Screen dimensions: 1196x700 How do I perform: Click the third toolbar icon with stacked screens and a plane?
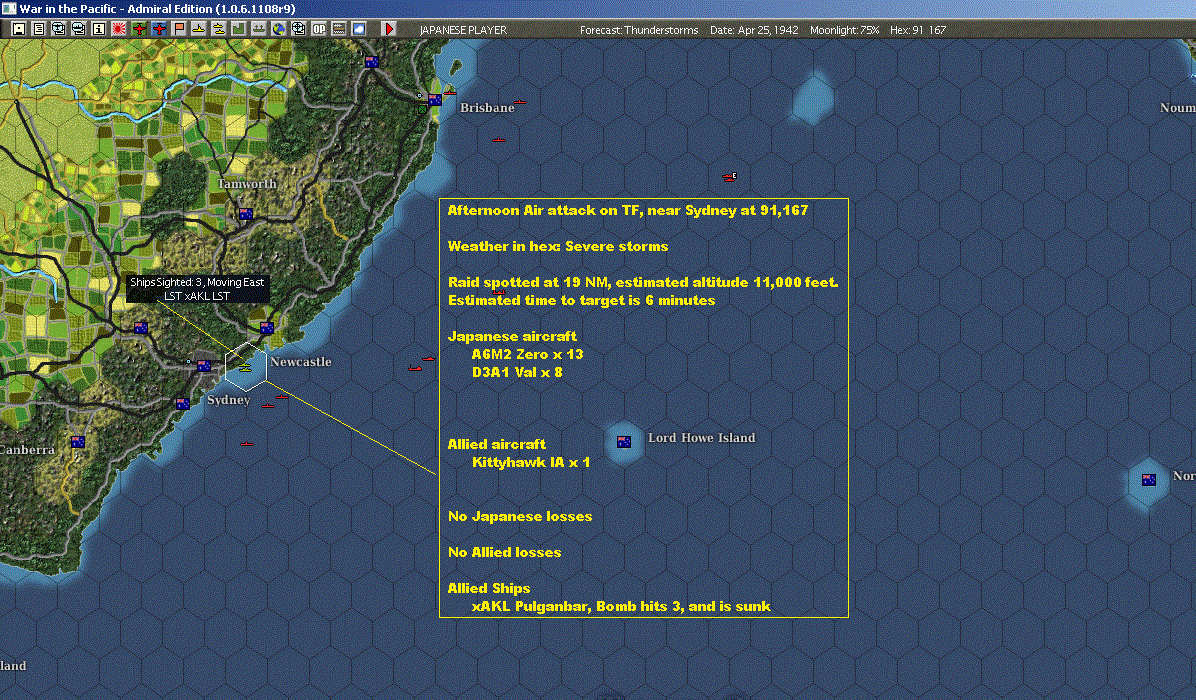(x=59, y=29)
